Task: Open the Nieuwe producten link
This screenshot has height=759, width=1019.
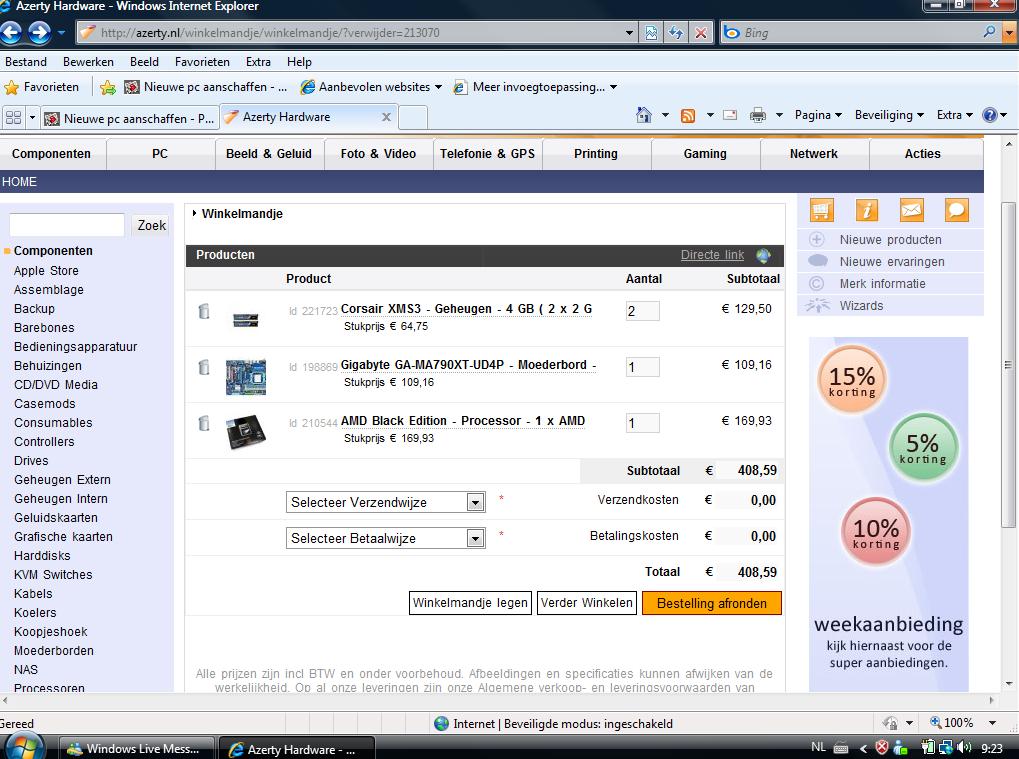Action: (890, 240)
